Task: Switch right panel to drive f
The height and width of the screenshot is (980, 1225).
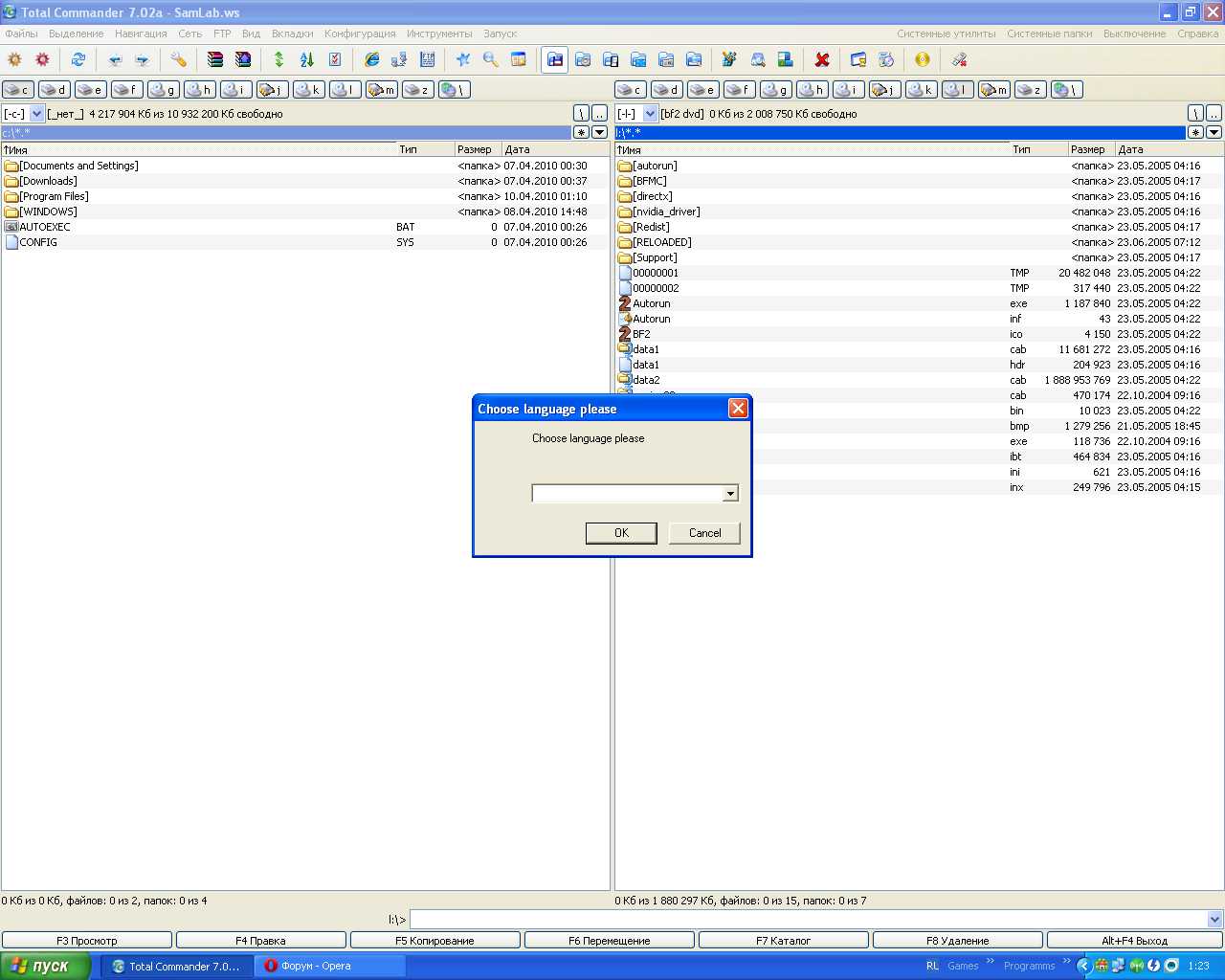Action: (740, 89)
